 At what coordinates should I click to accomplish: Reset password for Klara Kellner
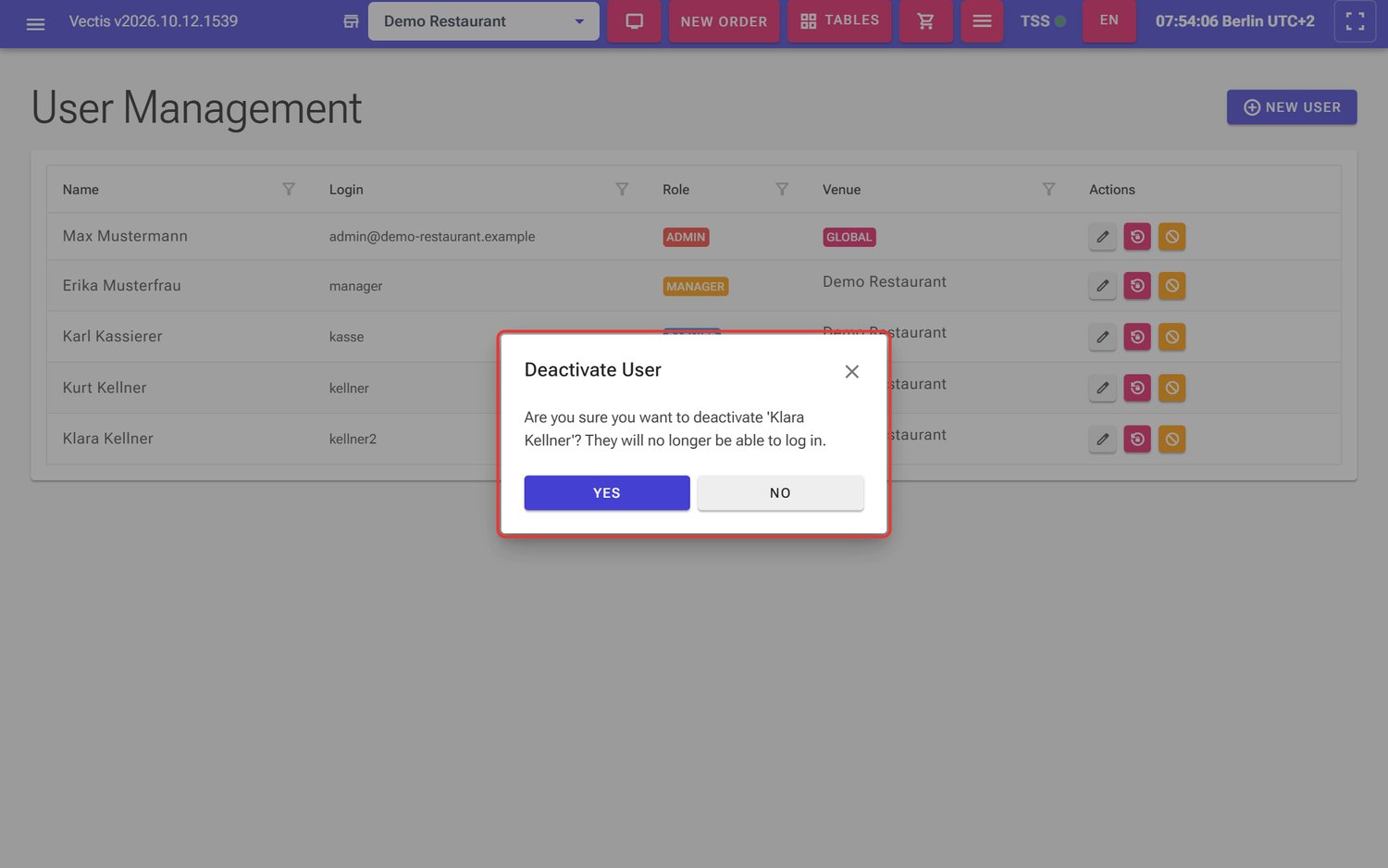pos(1137,439)
